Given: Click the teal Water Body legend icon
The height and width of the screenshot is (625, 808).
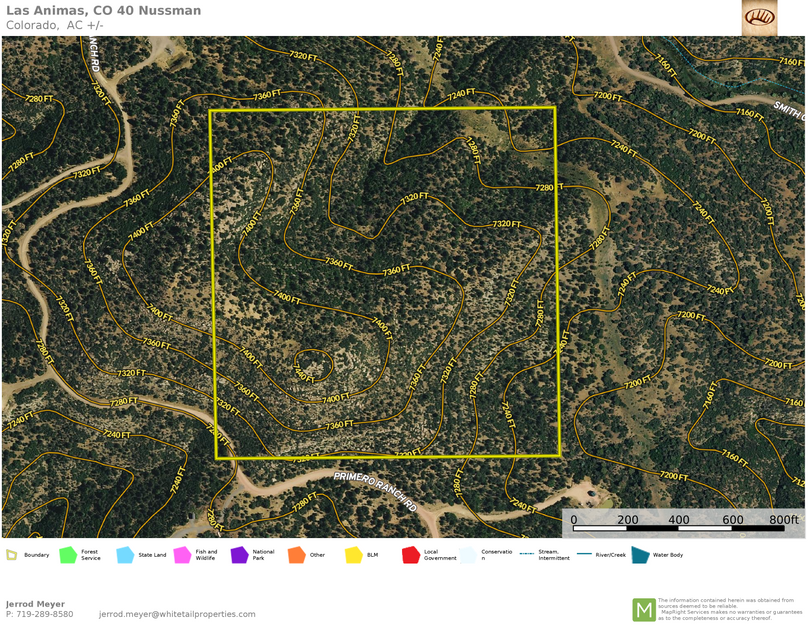Looking at the screenshot, I should click(640, 555).
